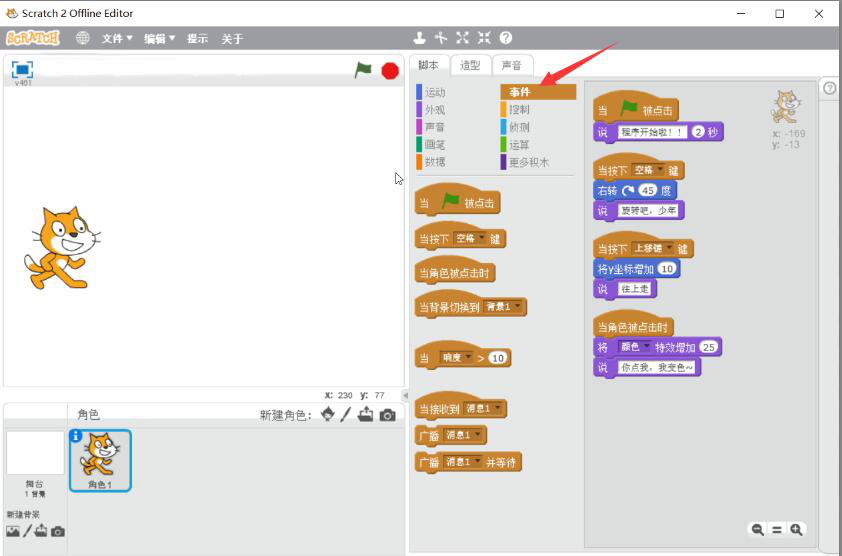Select the 运算 block category
Screen dimensions: 842x556
pos(516,145)
